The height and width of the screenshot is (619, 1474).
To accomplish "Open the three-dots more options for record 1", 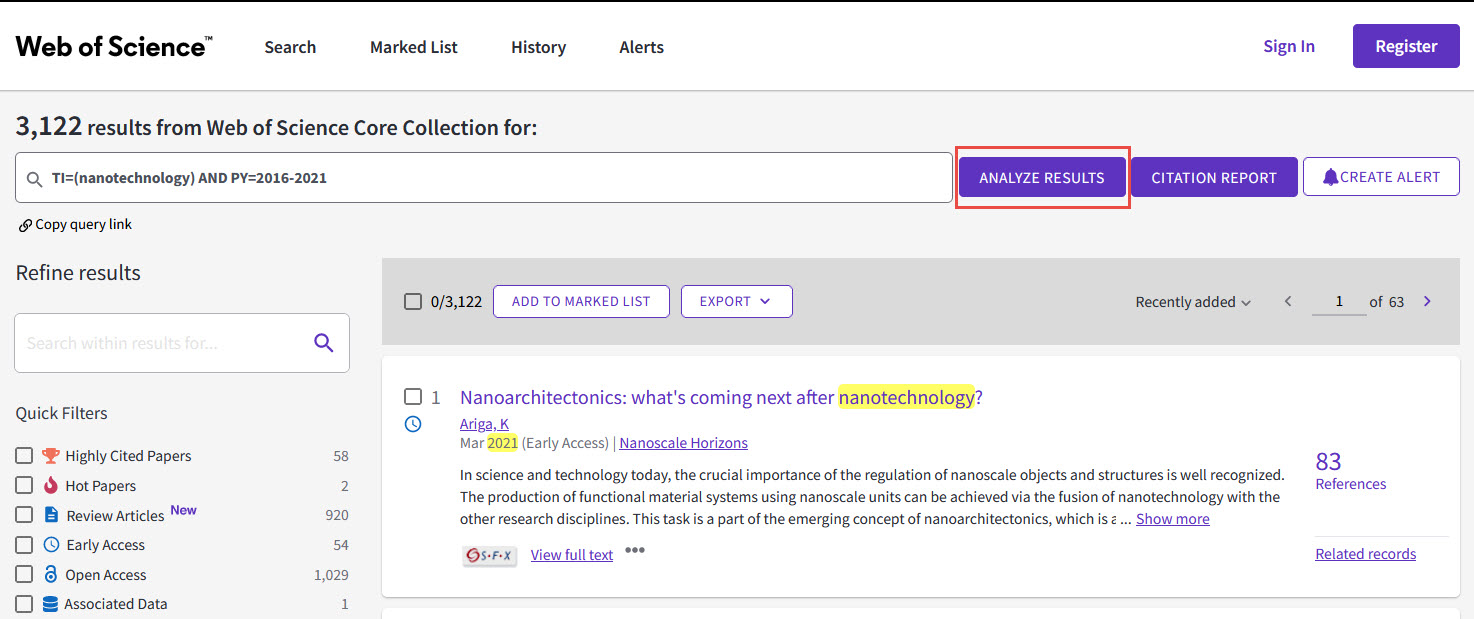I will tap(635, 550).
